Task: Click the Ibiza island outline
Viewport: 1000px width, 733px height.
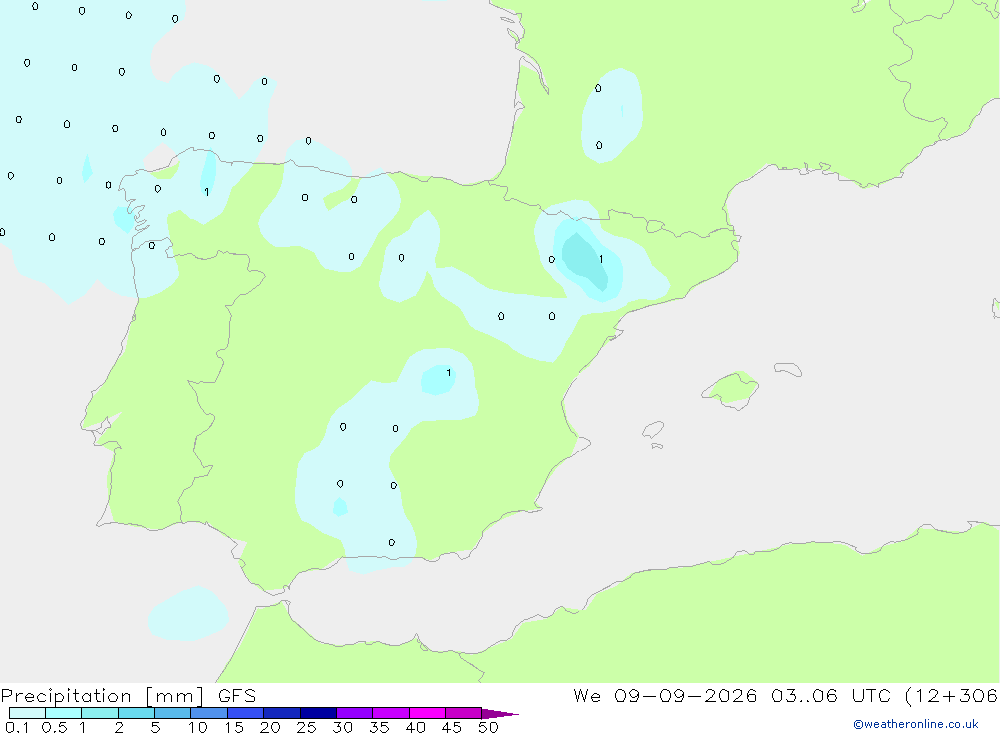Action: click(653, 429)
